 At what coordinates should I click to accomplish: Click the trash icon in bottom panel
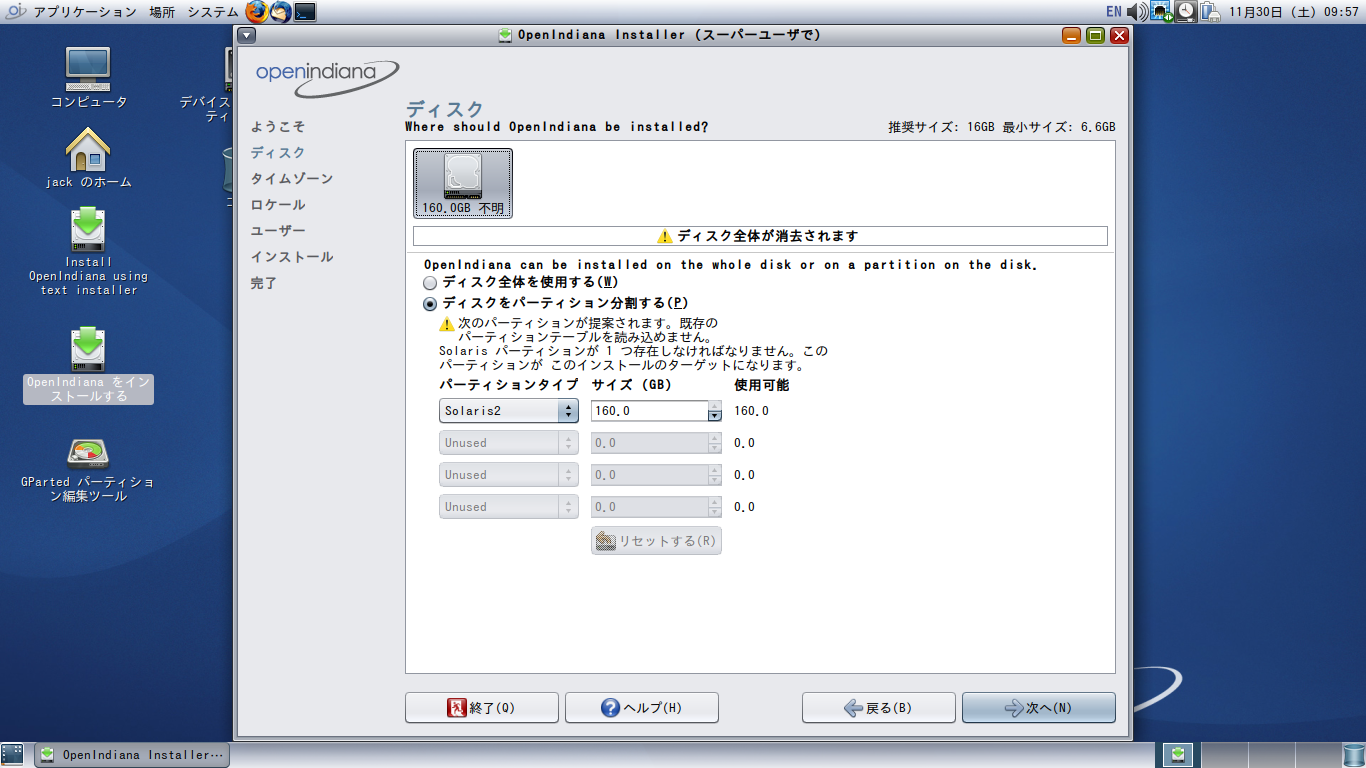click(1353, 755)
